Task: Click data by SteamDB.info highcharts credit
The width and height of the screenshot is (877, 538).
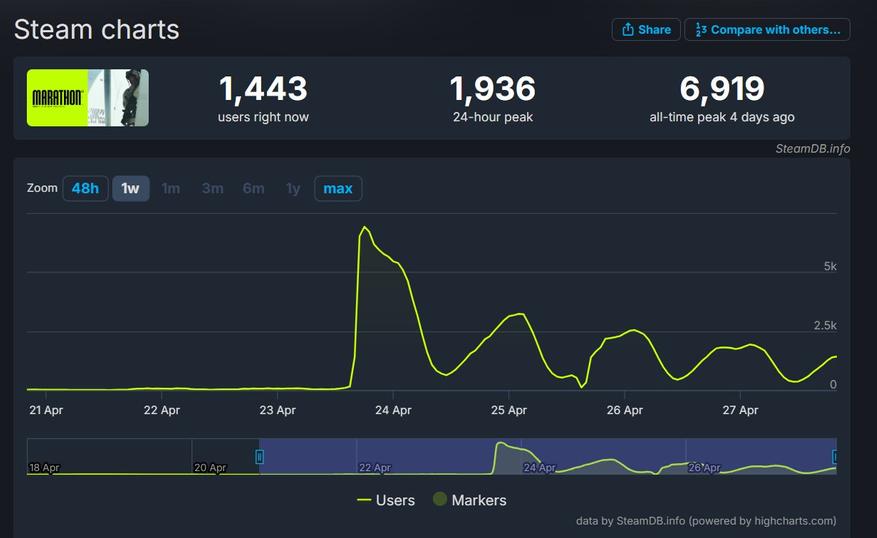Action: tap(706, 521)
